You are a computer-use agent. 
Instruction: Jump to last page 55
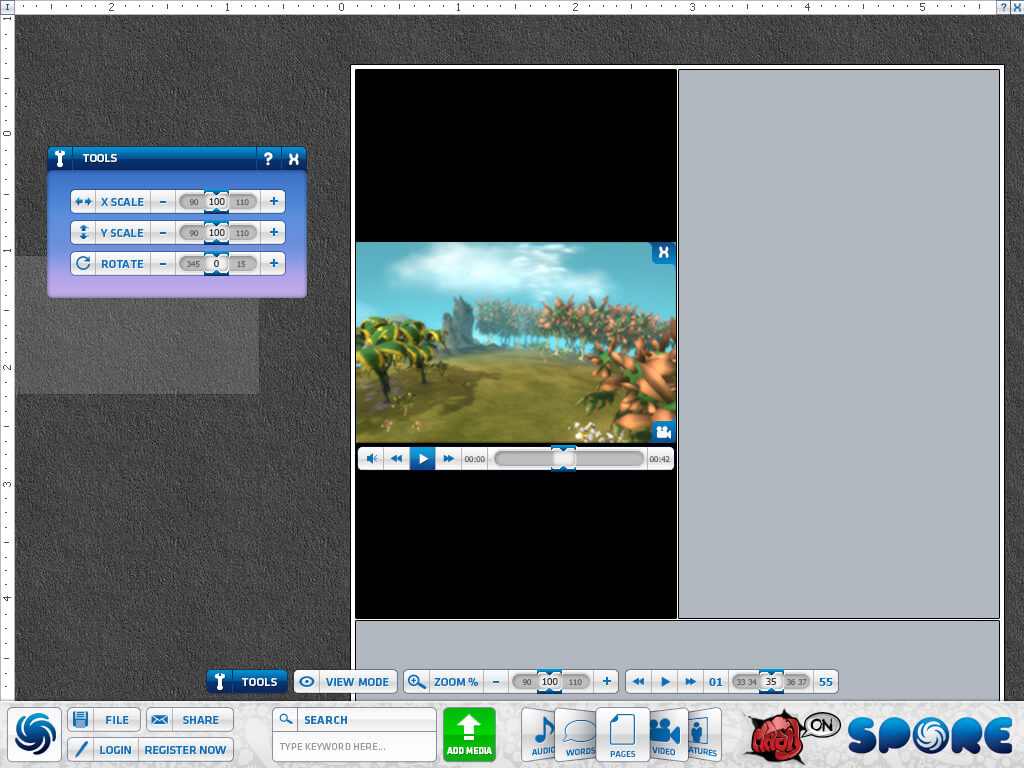coord(825,682)
